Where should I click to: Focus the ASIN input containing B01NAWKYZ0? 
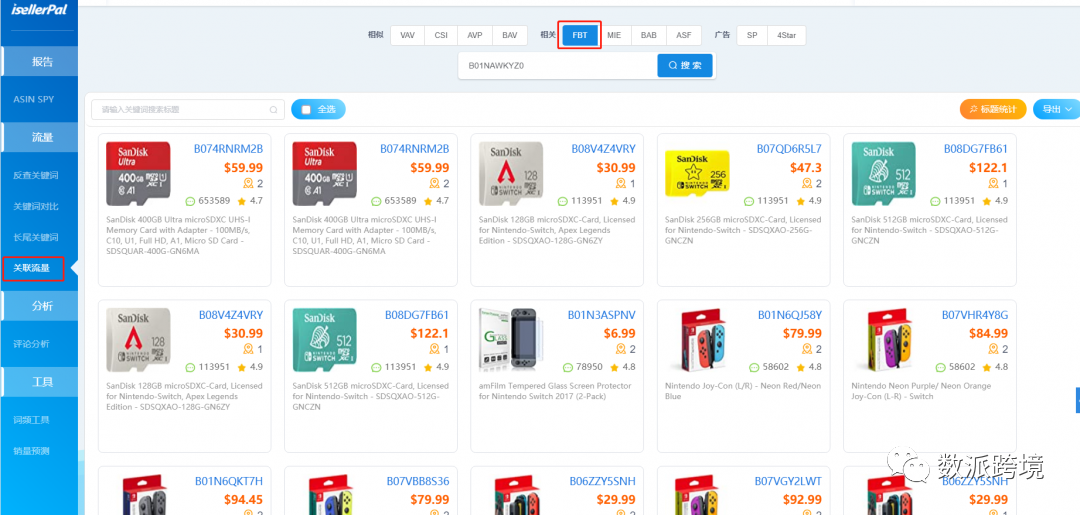[x=558, y=65]
